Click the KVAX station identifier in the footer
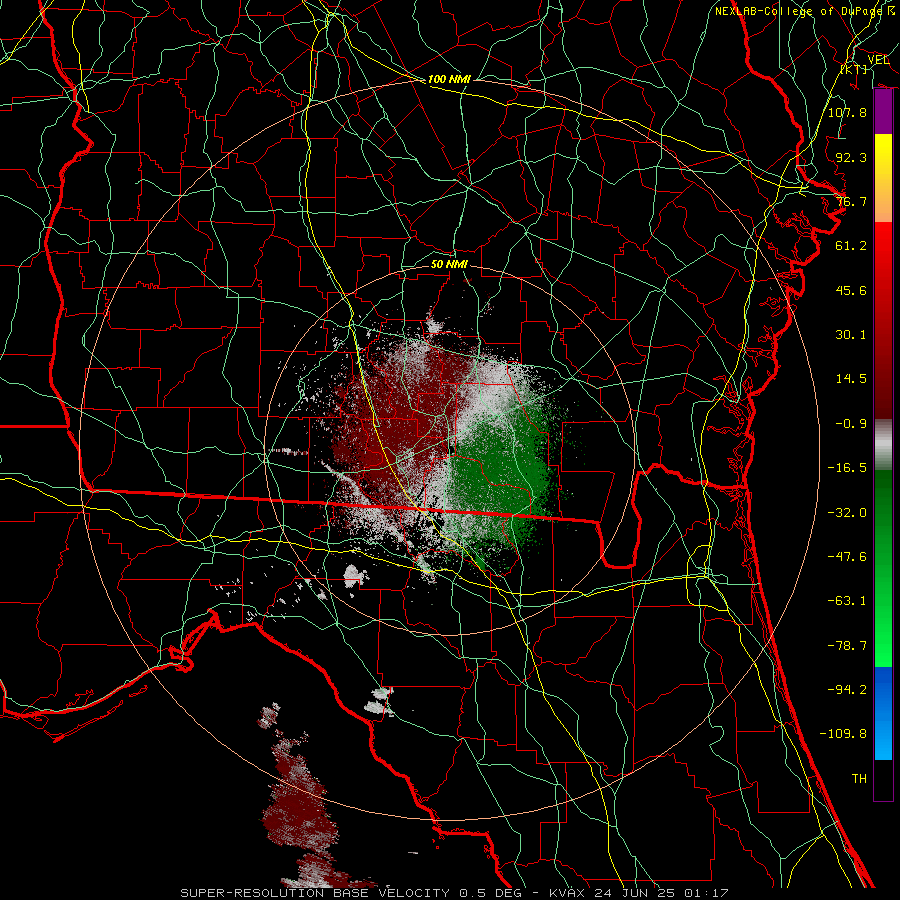The height and width of the screenshot is (900, 900). pyautogui.click(x=567, y=893)
